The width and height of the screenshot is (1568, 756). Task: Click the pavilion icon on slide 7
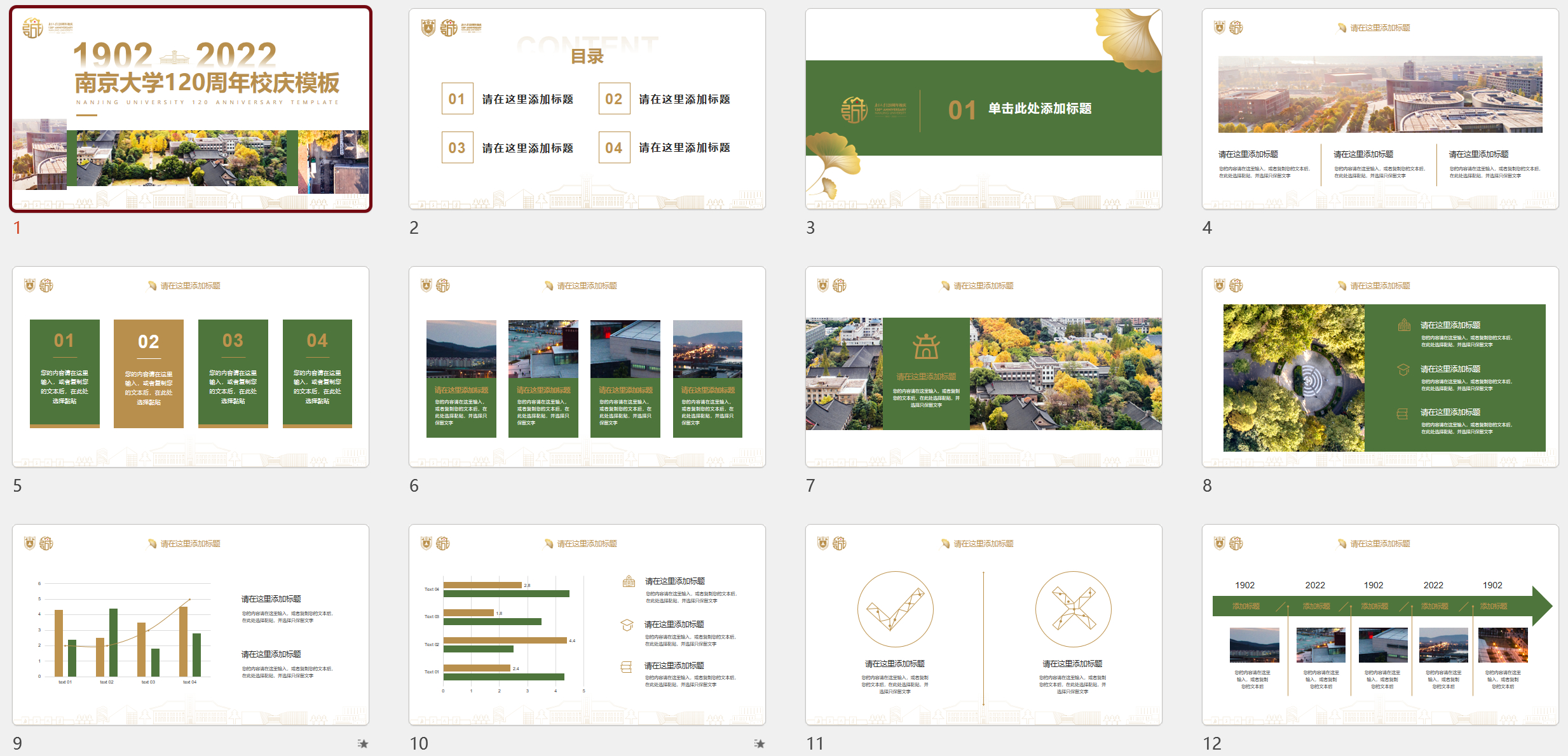(x=926, y=347)
